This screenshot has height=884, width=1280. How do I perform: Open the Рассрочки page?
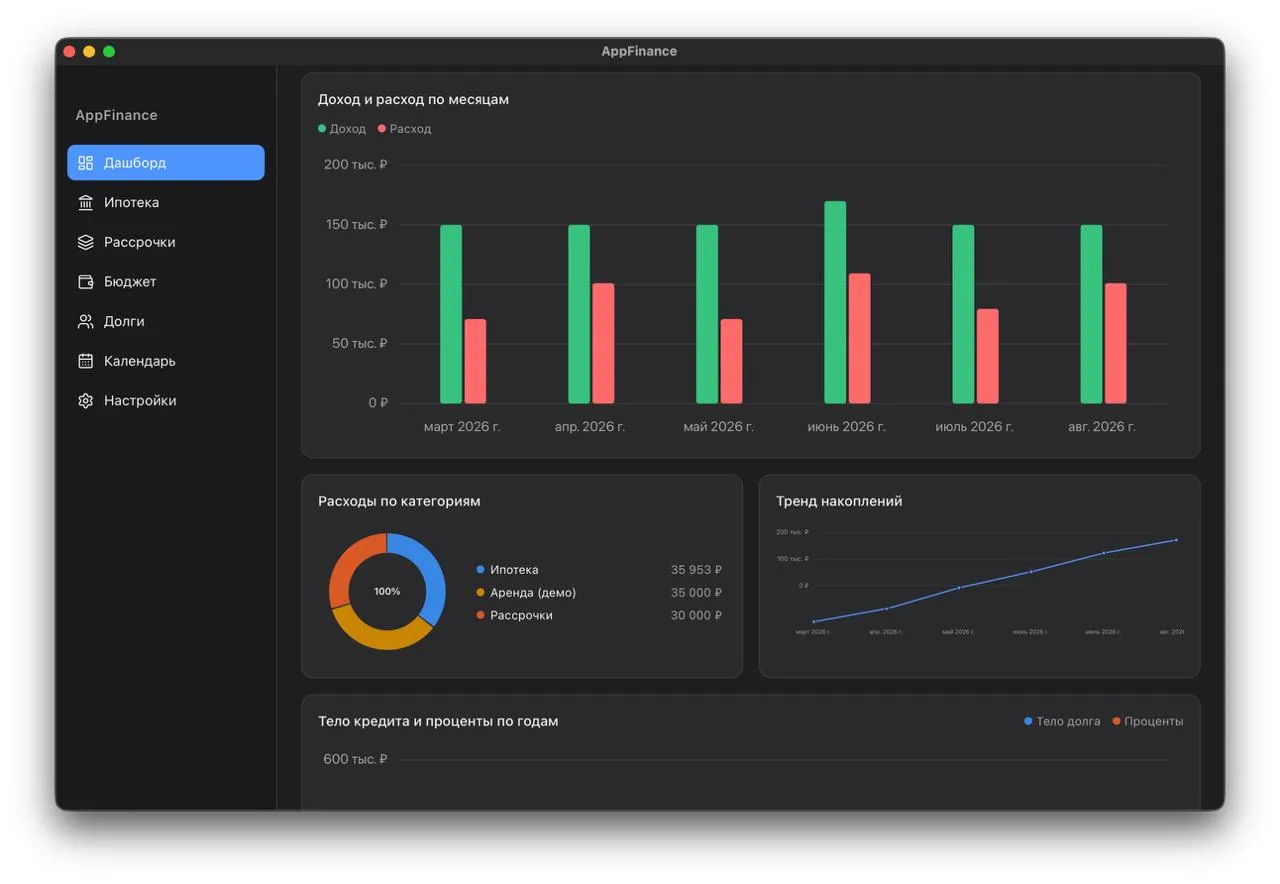pos(166,242)
